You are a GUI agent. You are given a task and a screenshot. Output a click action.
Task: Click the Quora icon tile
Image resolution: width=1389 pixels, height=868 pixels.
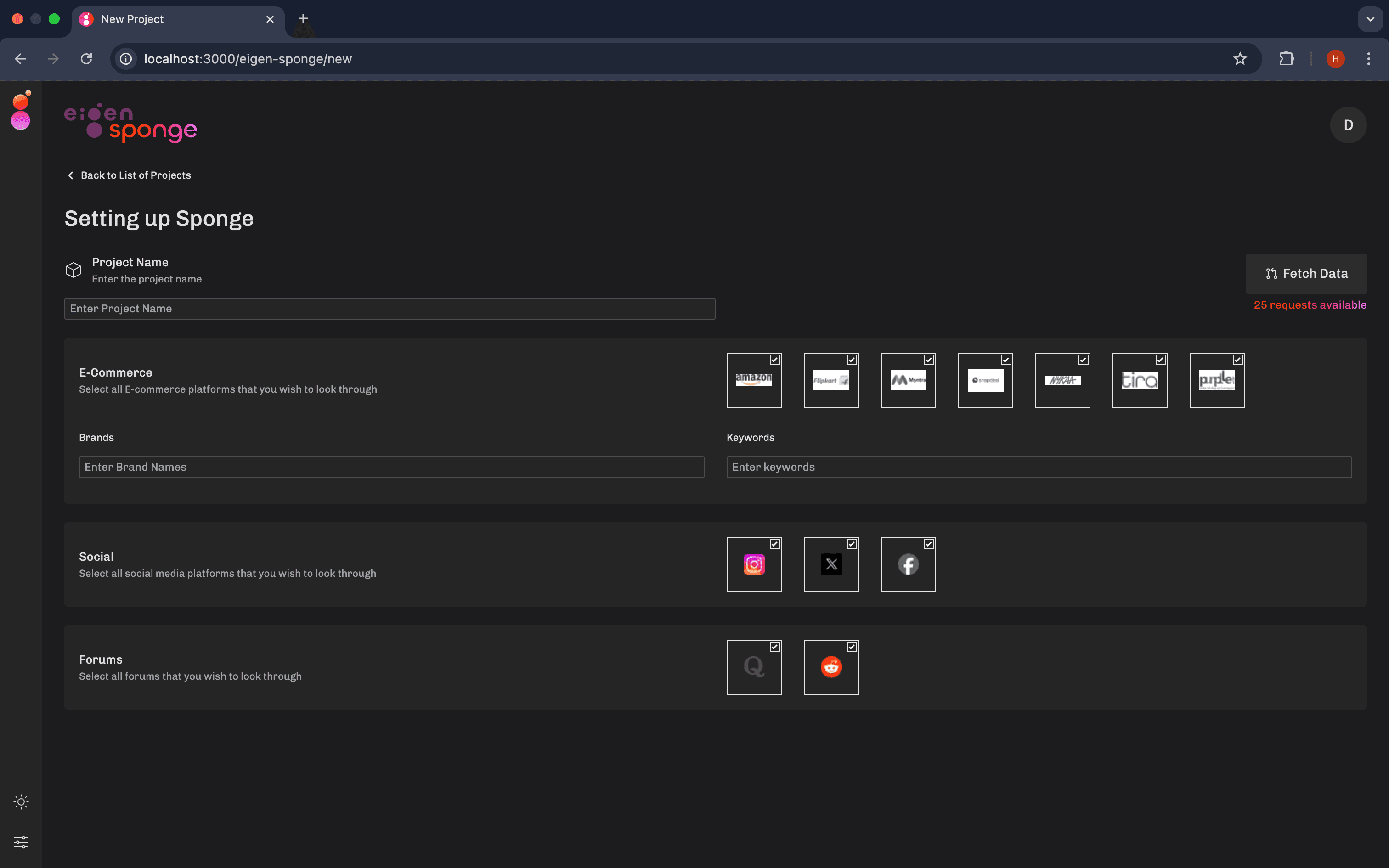754,667
